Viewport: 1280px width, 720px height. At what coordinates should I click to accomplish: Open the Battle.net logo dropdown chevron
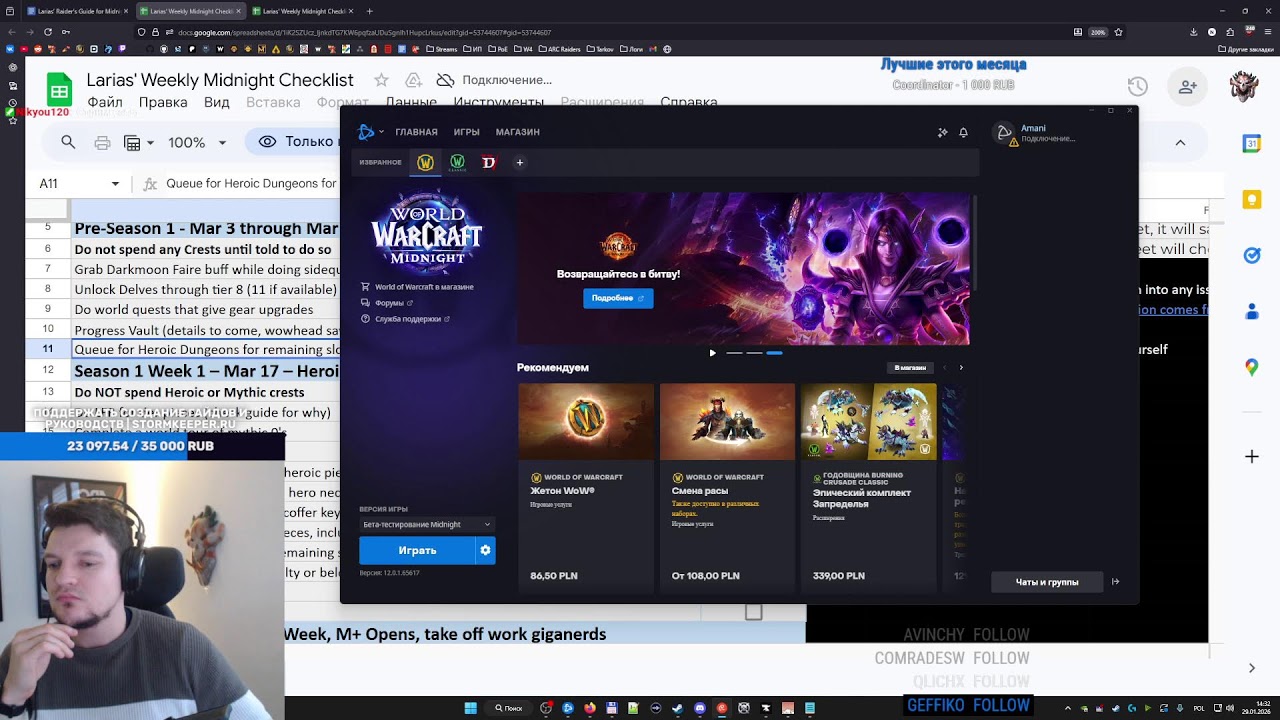(381, 132)
